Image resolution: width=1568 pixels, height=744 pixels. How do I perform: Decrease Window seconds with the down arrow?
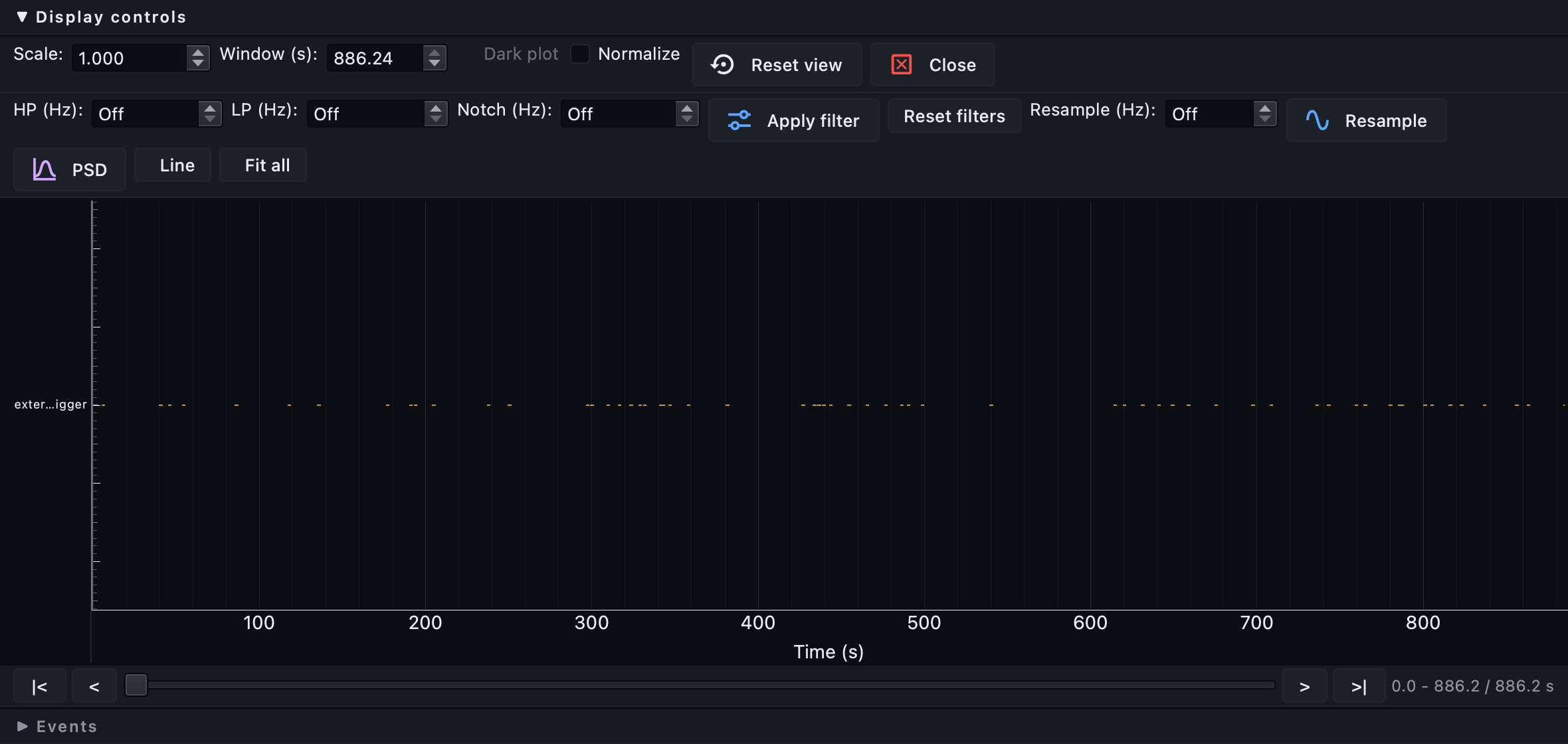(435, 64)
